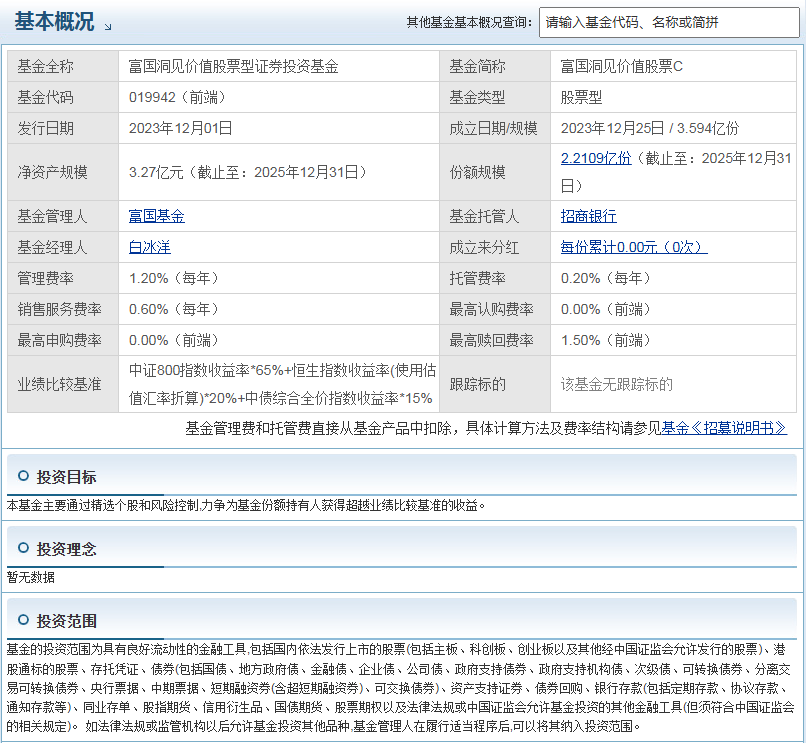Click the 最高赎回费率 value 1.50%（前端）
Image resolution: width=806 pixels, height=743 pixels.
coord(606,340)
